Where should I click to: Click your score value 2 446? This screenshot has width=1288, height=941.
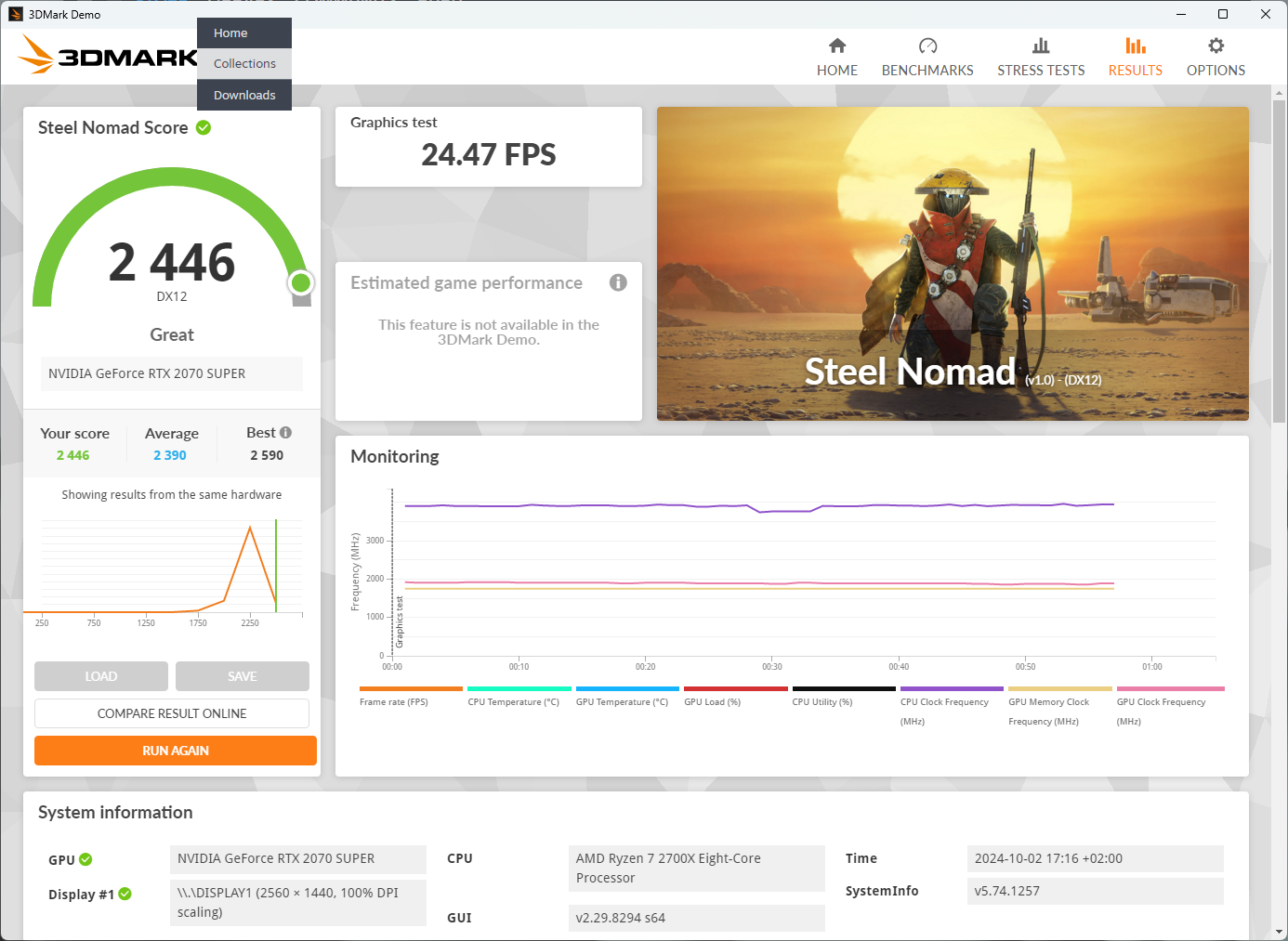coord(72,455)
